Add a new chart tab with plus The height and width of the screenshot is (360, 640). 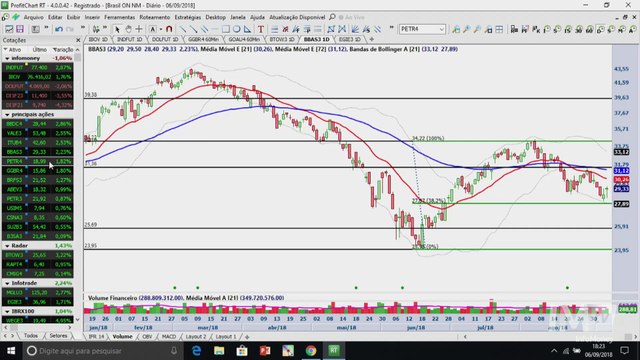(x=371, y=40)
